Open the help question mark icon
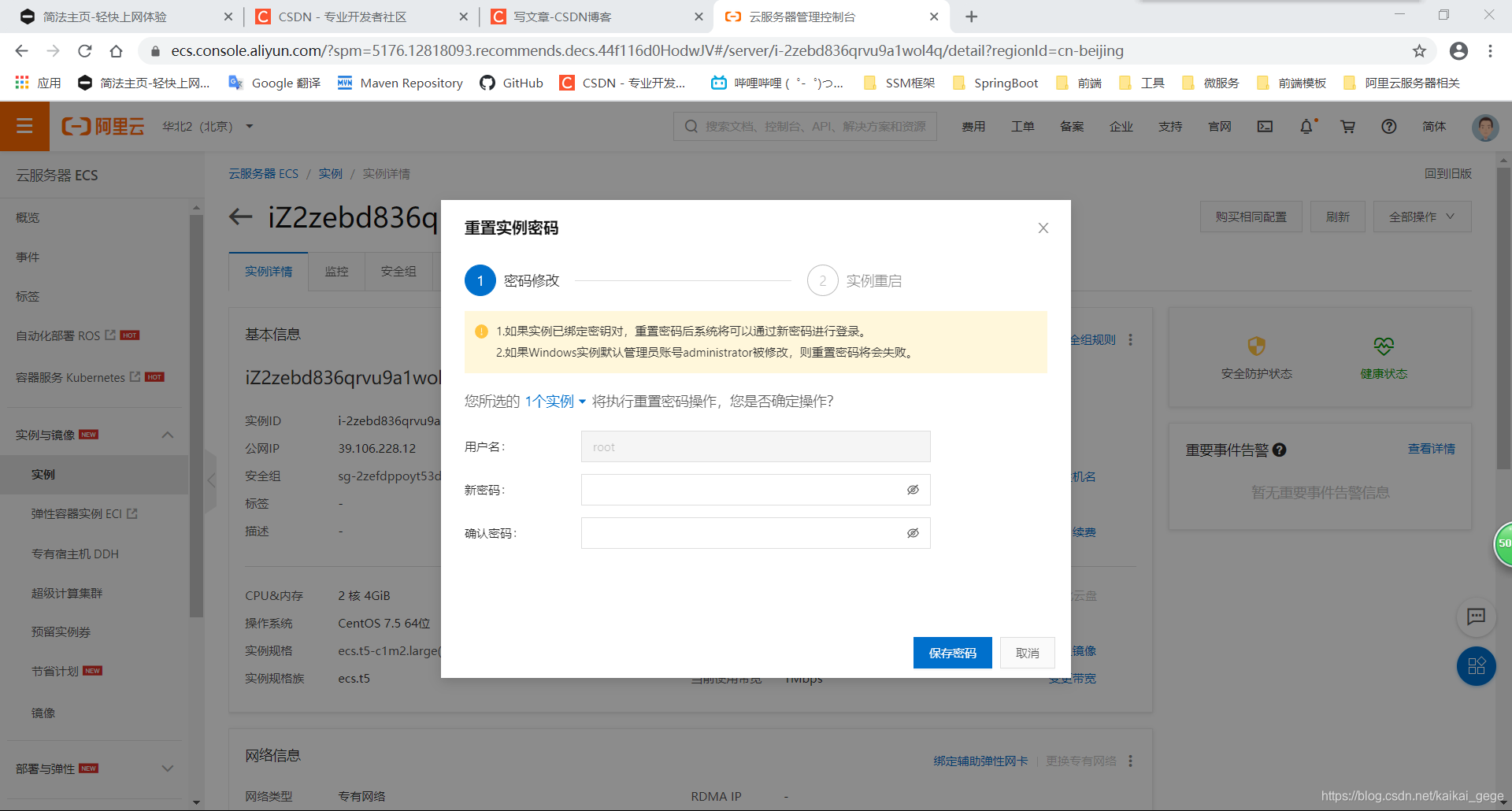 pos(1388,126)
